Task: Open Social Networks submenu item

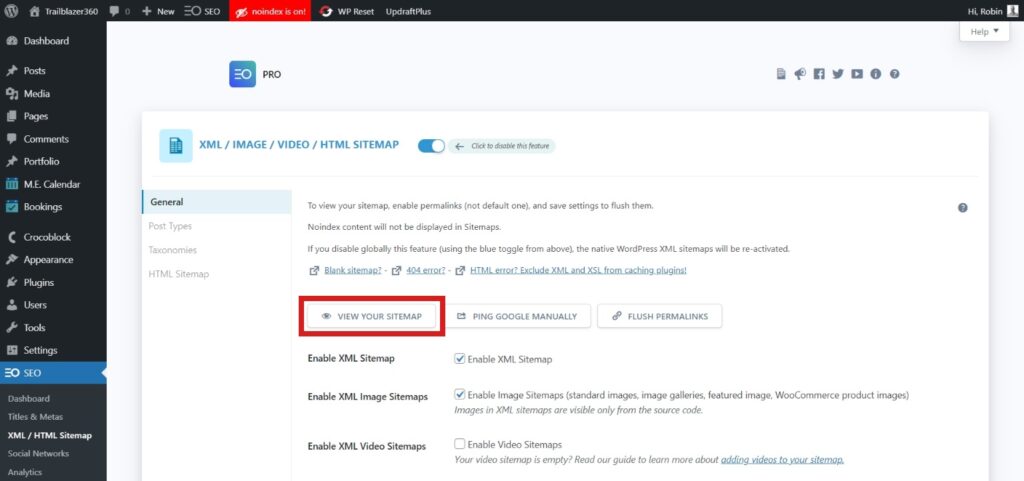Action: click(x=38, y=454)
